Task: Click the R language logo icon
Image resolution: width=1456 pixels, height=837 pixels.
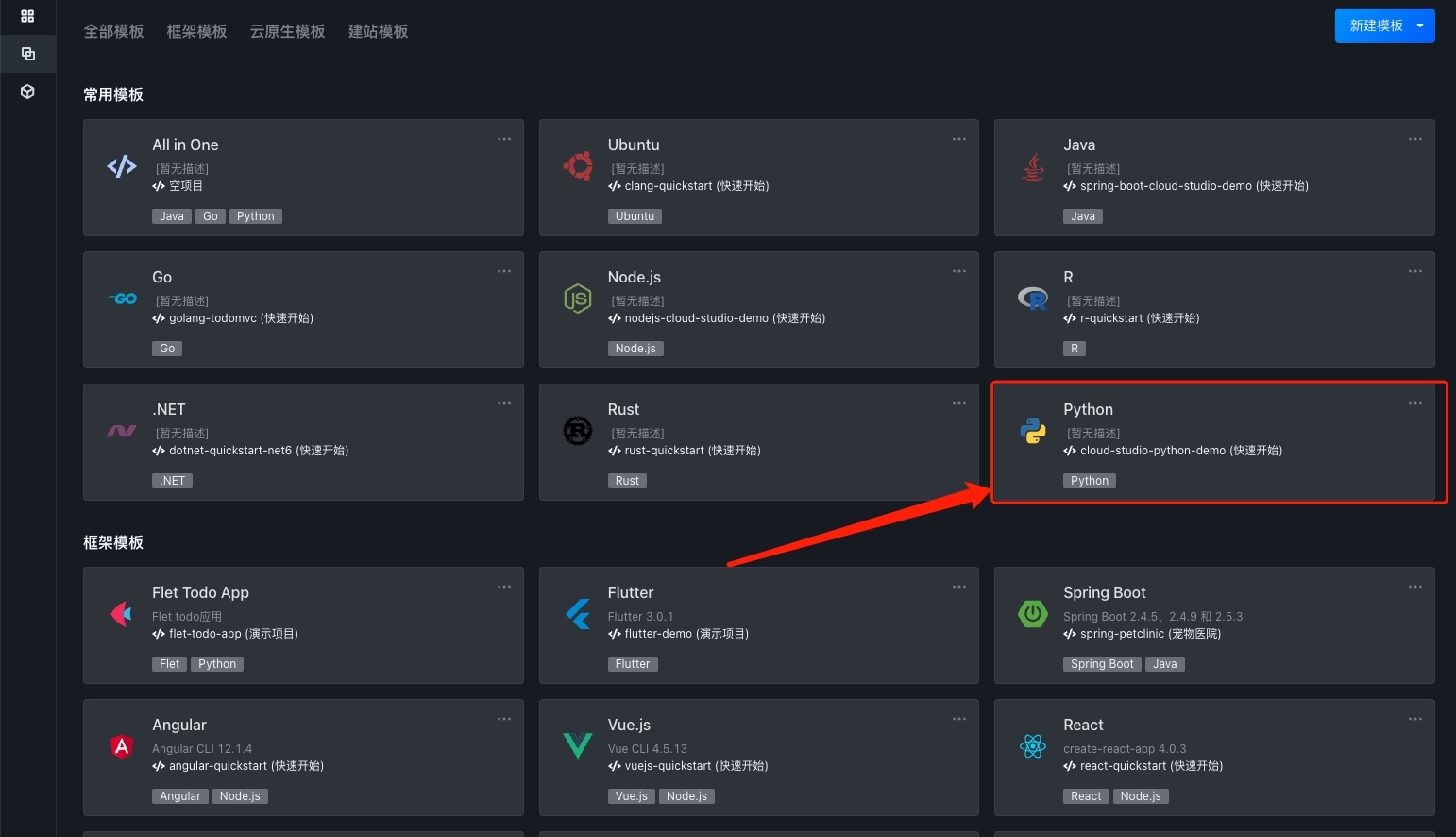Action: coord(1033,299)
